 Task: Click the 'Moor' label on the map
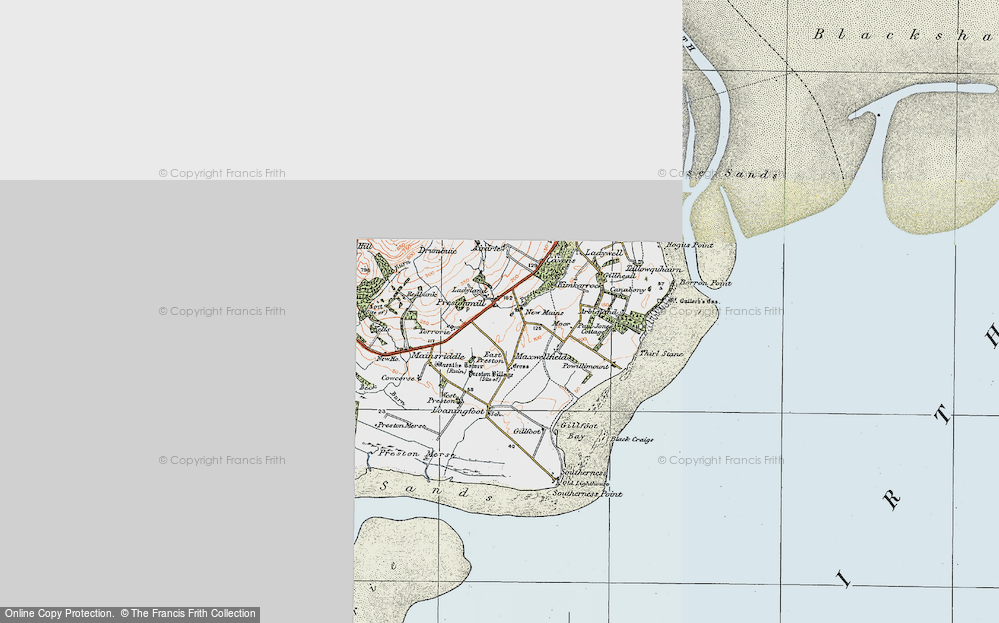561,324
